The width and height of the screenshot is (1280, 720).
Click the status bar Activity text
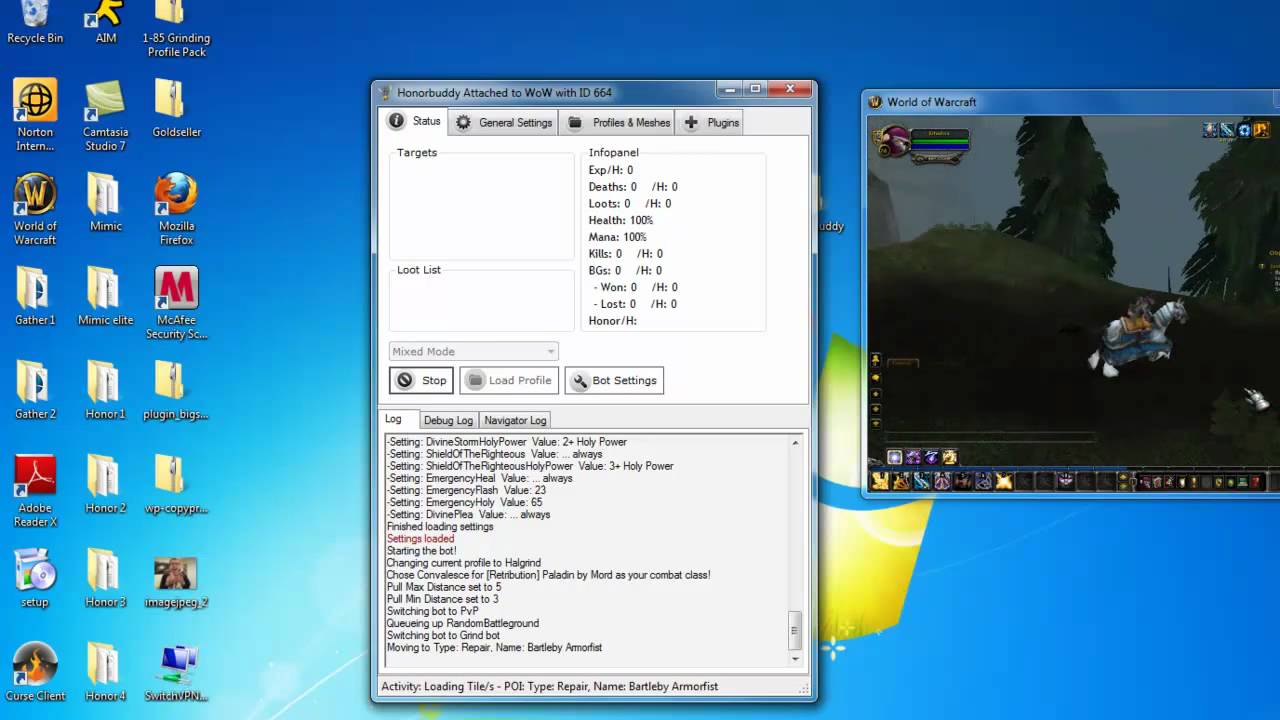(549, 686)
